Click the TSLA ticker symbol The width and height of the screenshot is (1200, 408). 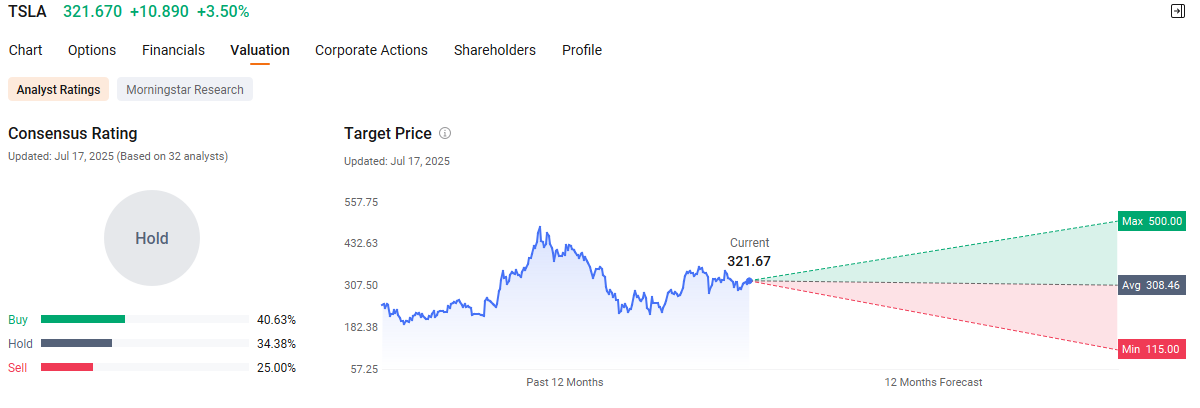coord(27,11)
